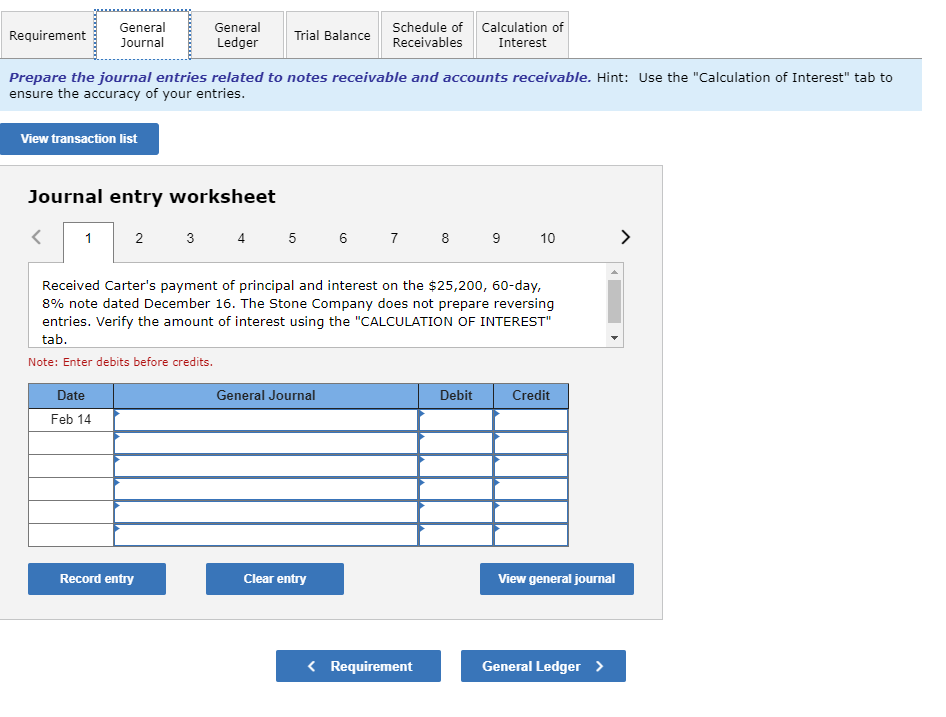Select journal entry 8

445,238
